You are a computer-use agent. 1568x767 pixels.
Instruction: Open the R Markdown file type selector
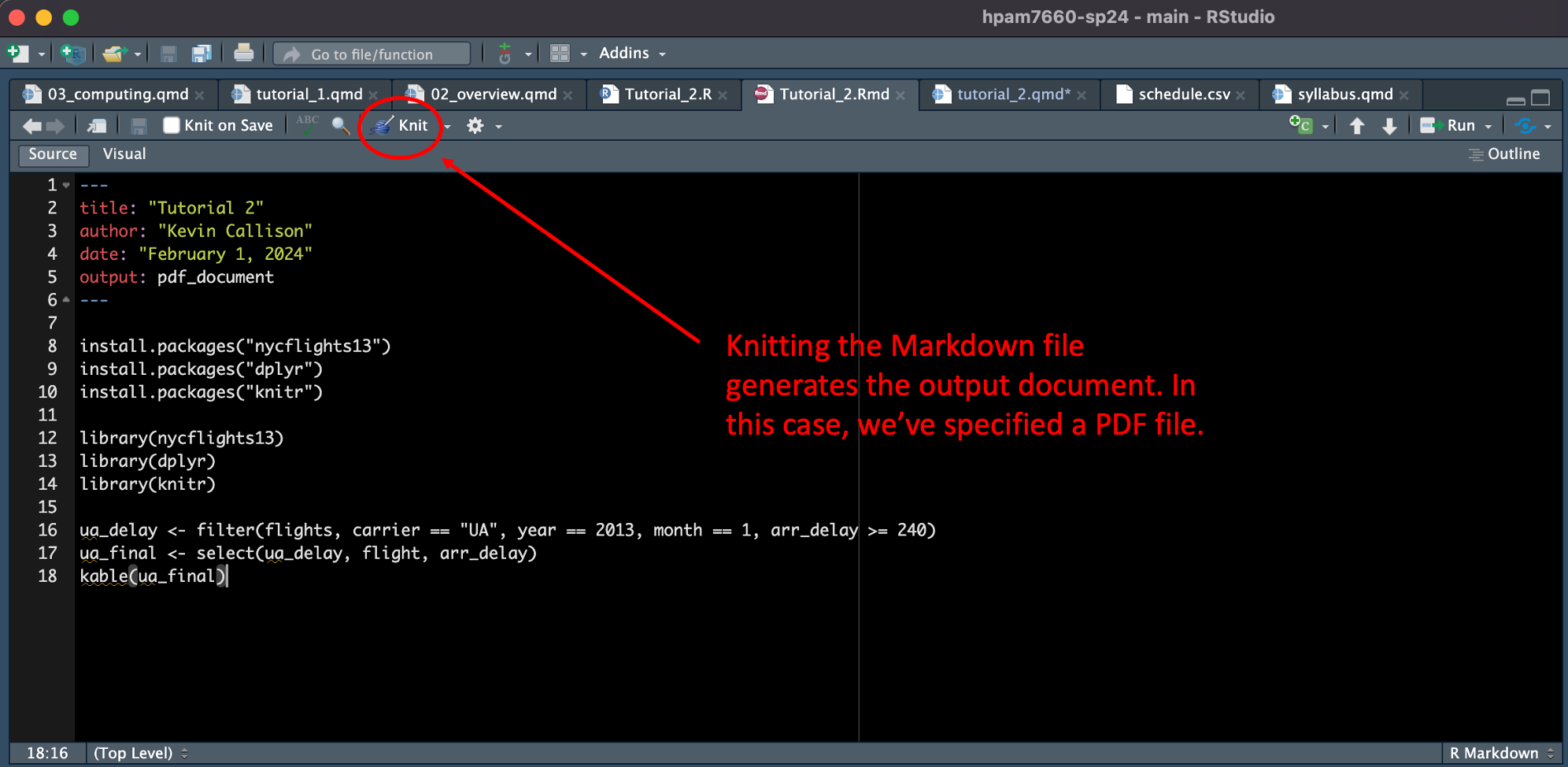tap(1502, 754)
